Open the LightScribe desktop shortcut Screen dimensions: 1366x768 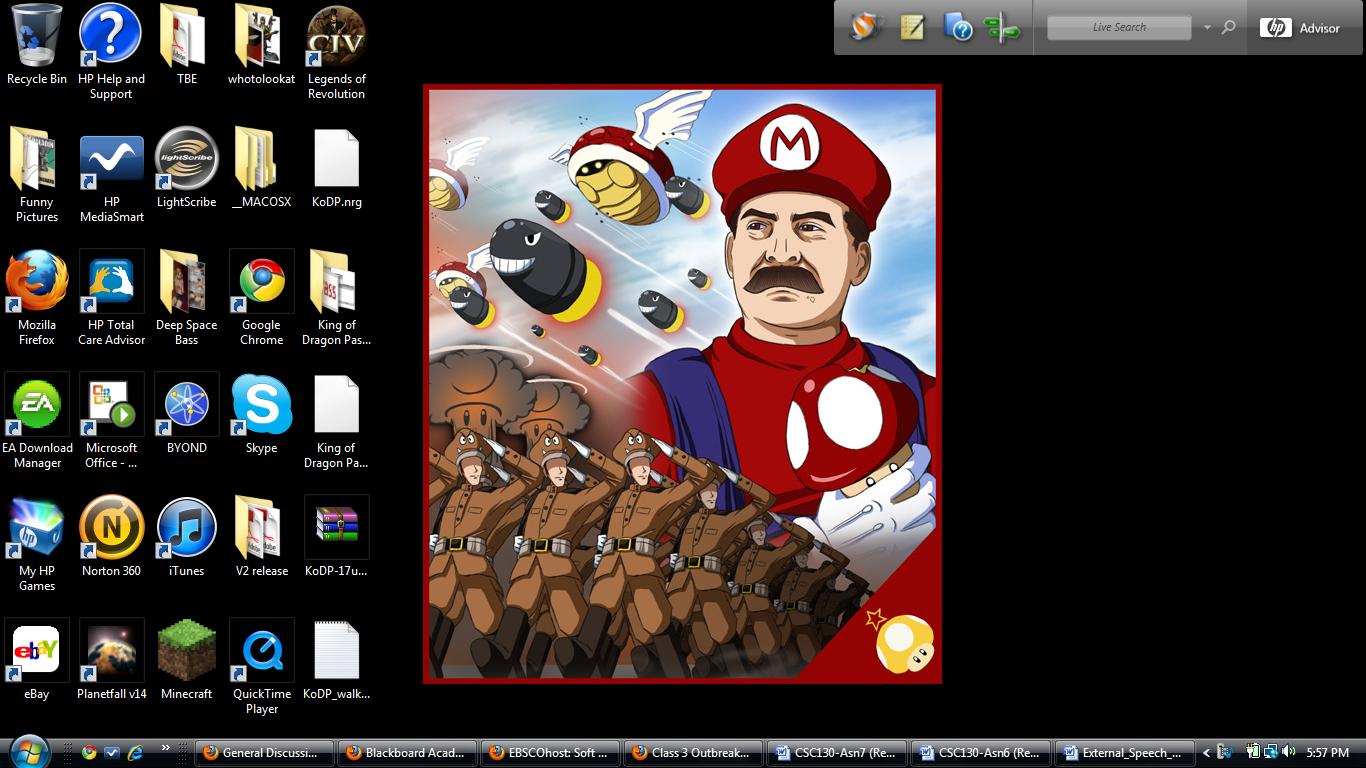[186, 160]
